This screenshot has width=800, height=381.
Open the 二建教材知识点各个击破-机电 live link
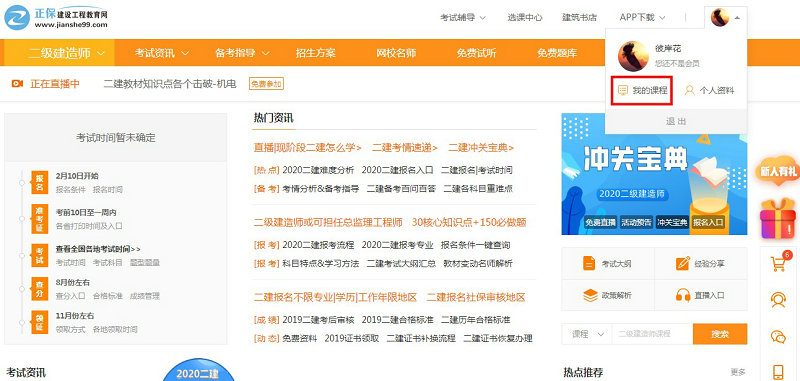click(x=170, y=84)
